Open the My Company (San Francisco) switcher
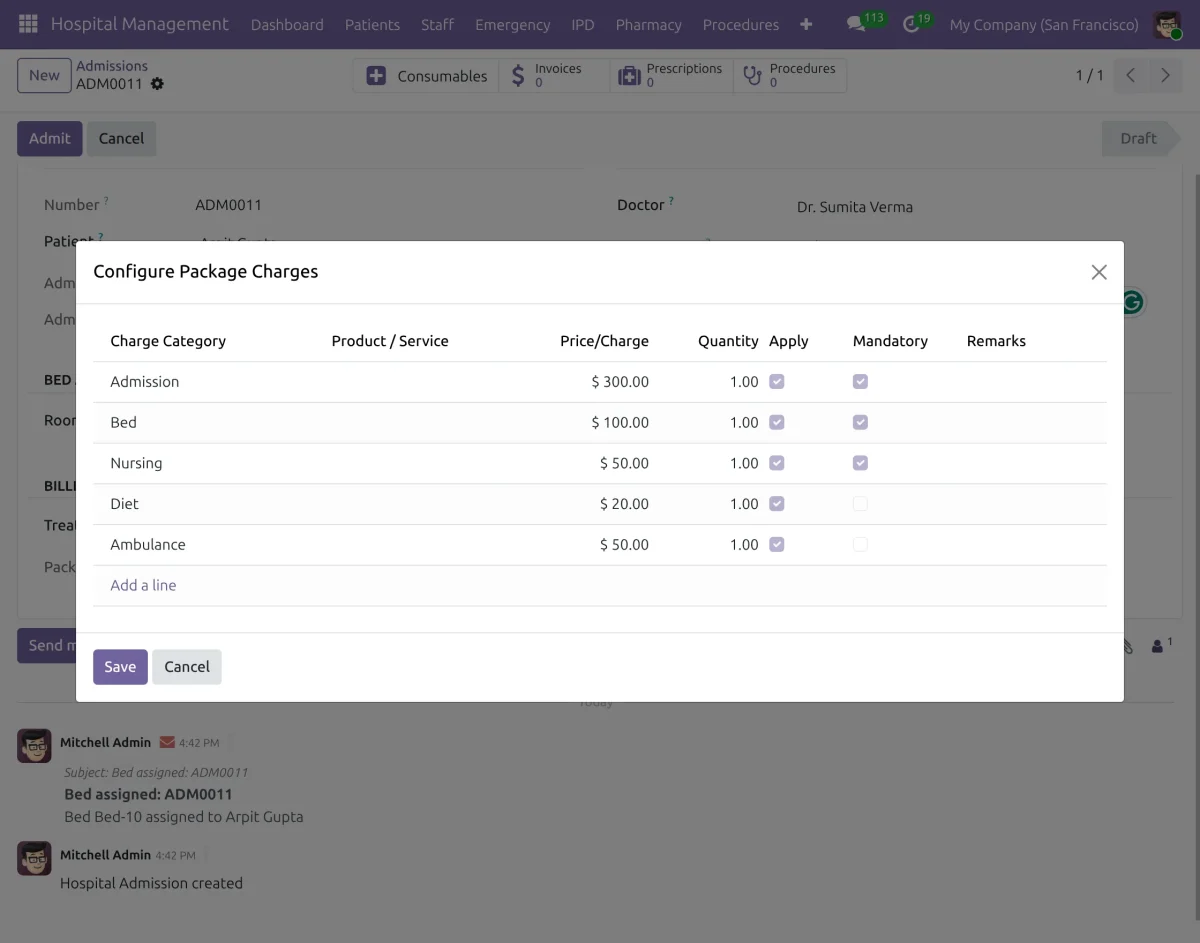1200x943 pixels. coord(1044,24)
